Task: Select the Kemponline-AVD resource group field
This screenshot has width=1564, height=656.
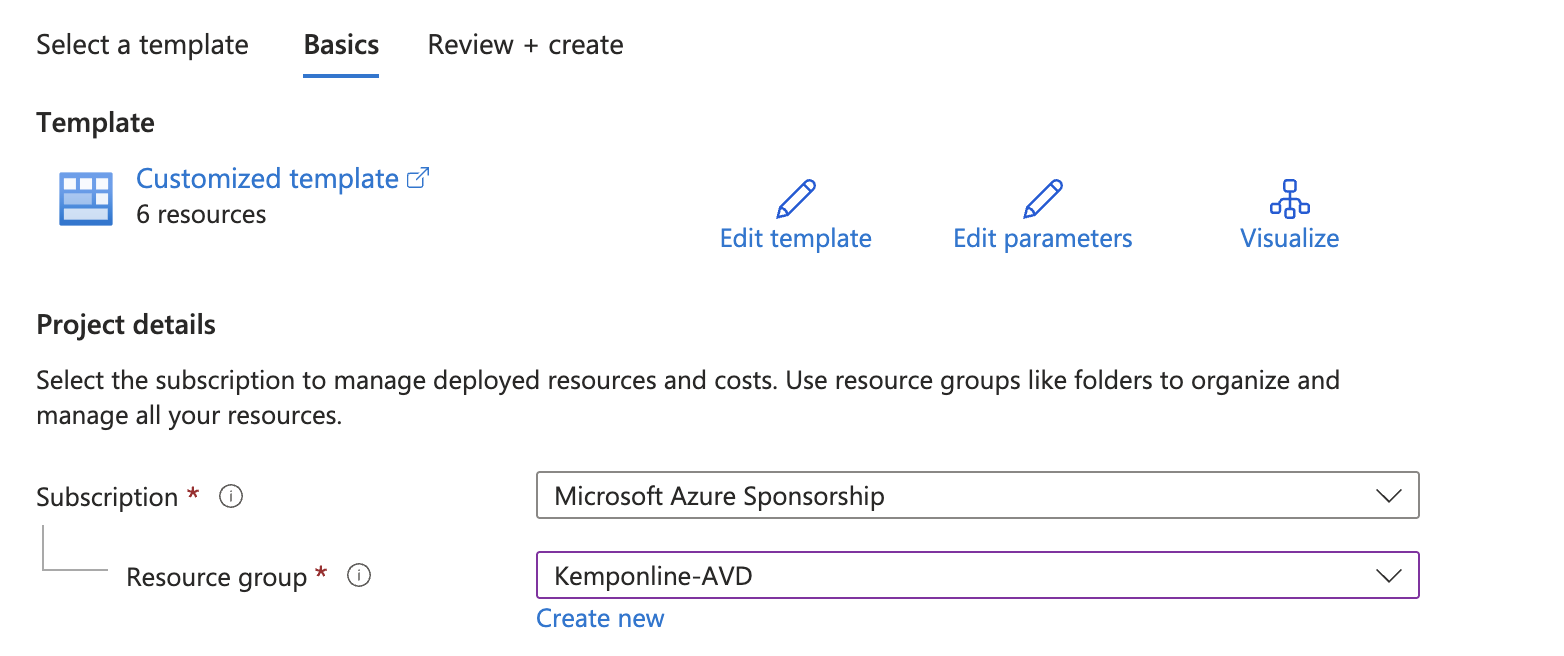Action: pos(977,575)
